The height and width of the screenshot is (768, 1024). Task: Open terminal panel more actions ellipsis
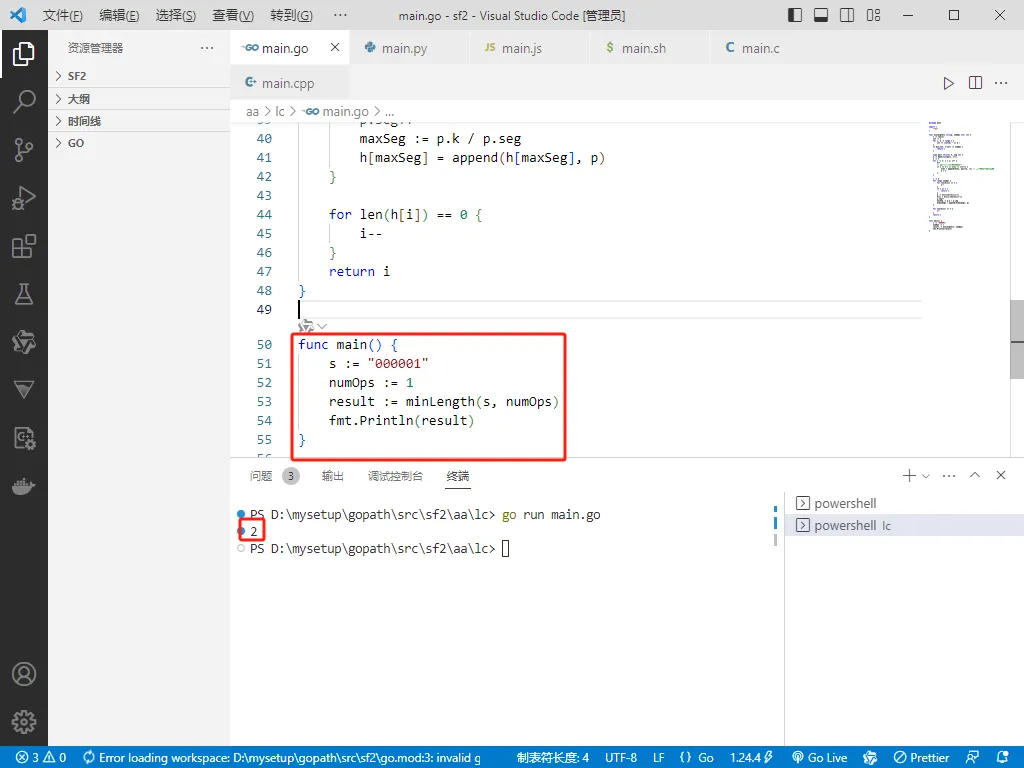coord(949,475)
